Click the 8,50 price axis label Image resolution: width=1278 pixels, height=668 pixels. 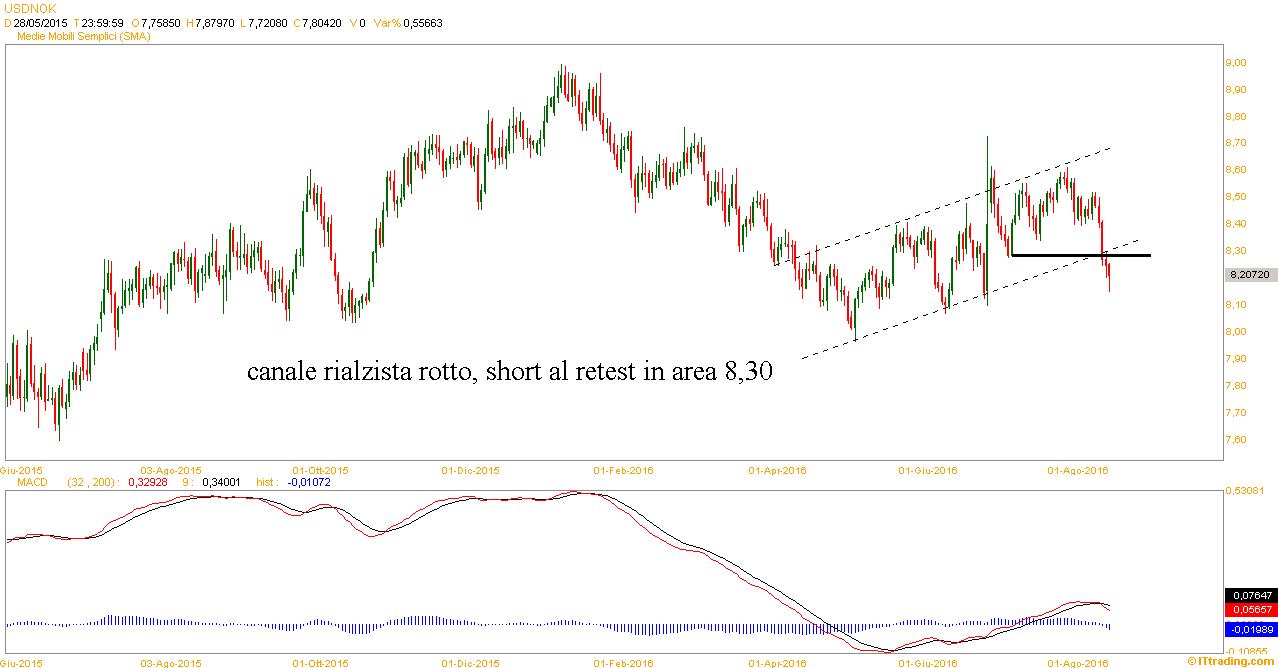[x=1236, y=197]
